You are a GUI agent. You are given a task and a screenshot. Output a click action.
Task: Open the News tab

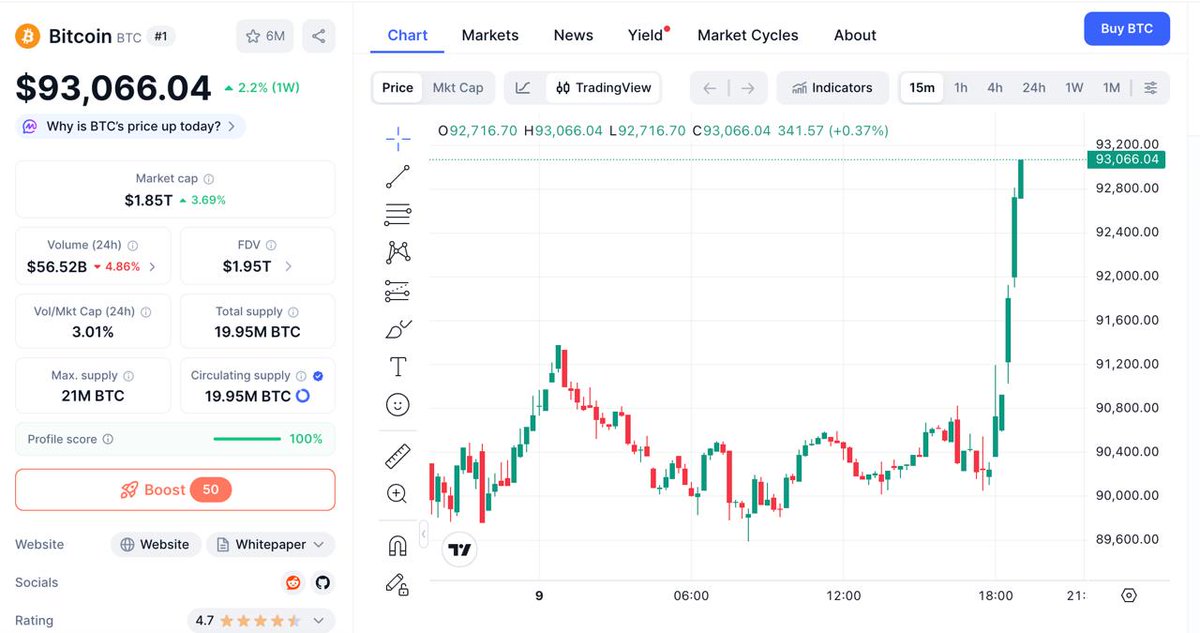[573, 35]
